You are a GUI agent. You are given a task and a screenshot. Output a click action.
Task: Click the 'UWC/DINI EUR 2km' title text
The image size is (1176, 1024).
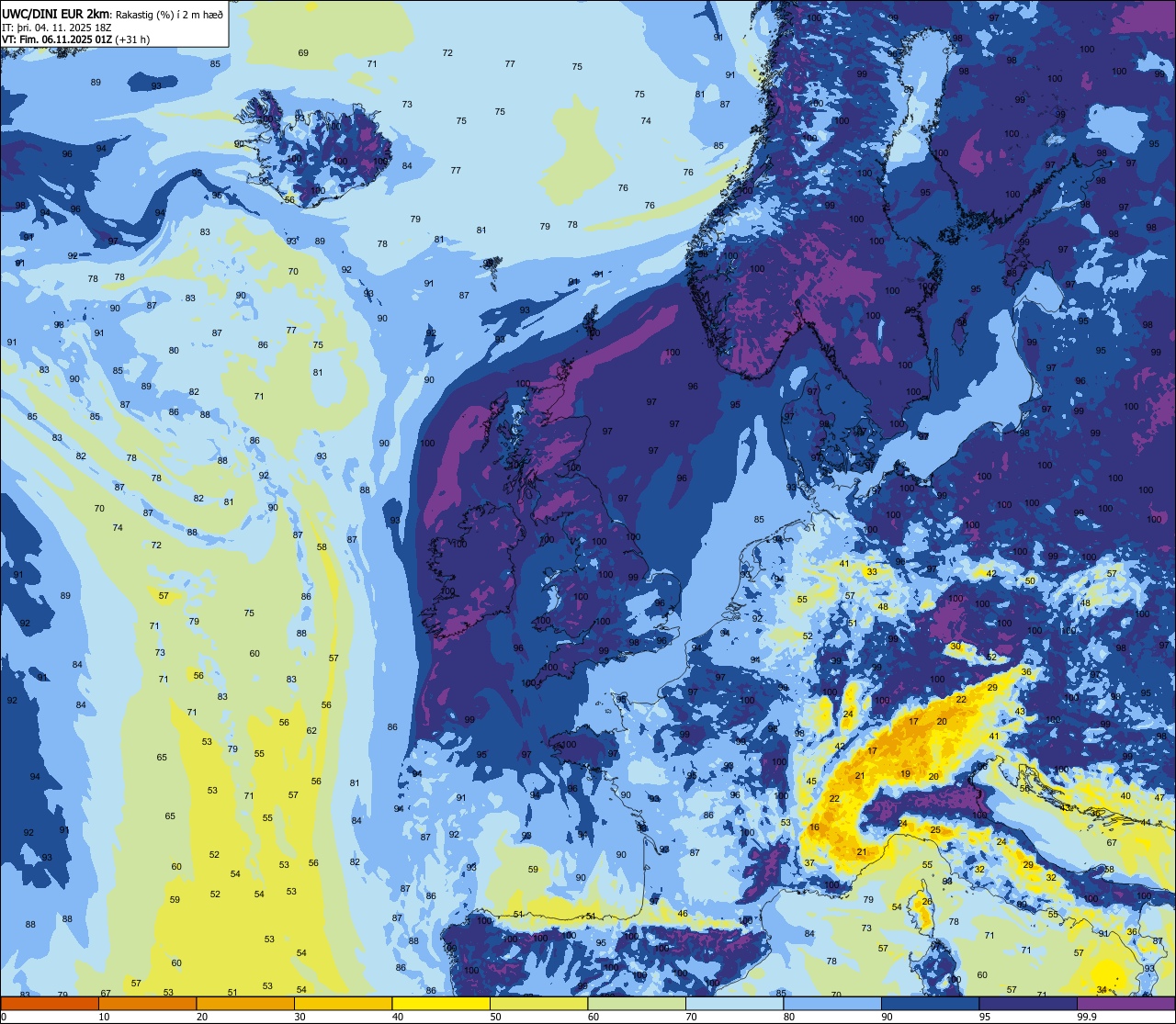click(57, 14)
